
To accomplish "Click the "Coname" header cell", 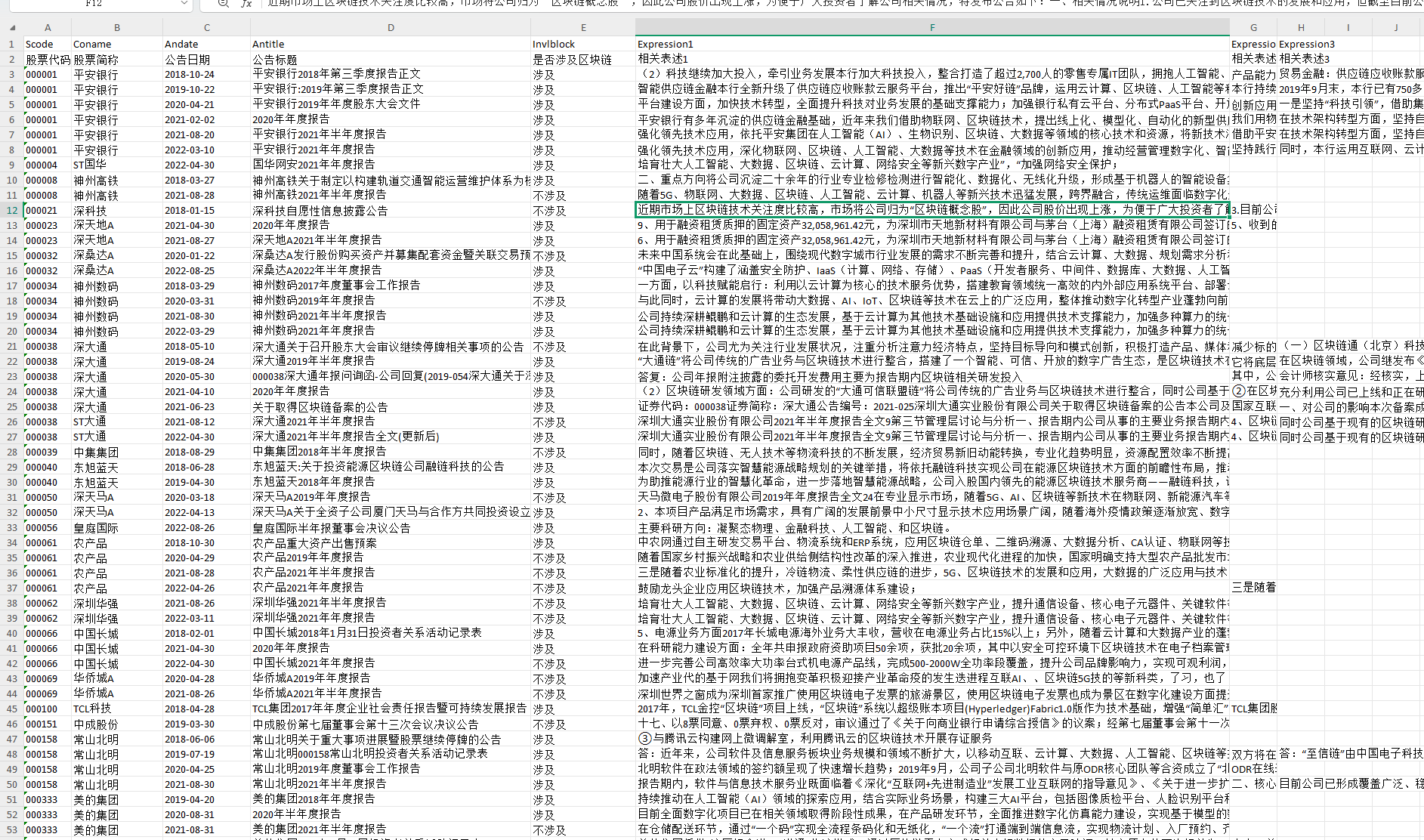I will (117, 44).
